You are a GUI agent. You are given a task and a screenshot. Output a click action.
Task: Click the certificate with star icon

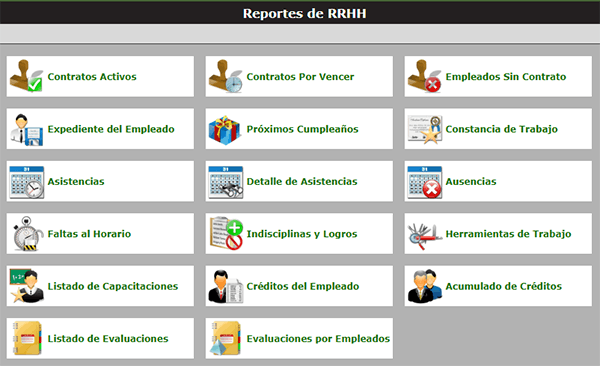(425, 129)
